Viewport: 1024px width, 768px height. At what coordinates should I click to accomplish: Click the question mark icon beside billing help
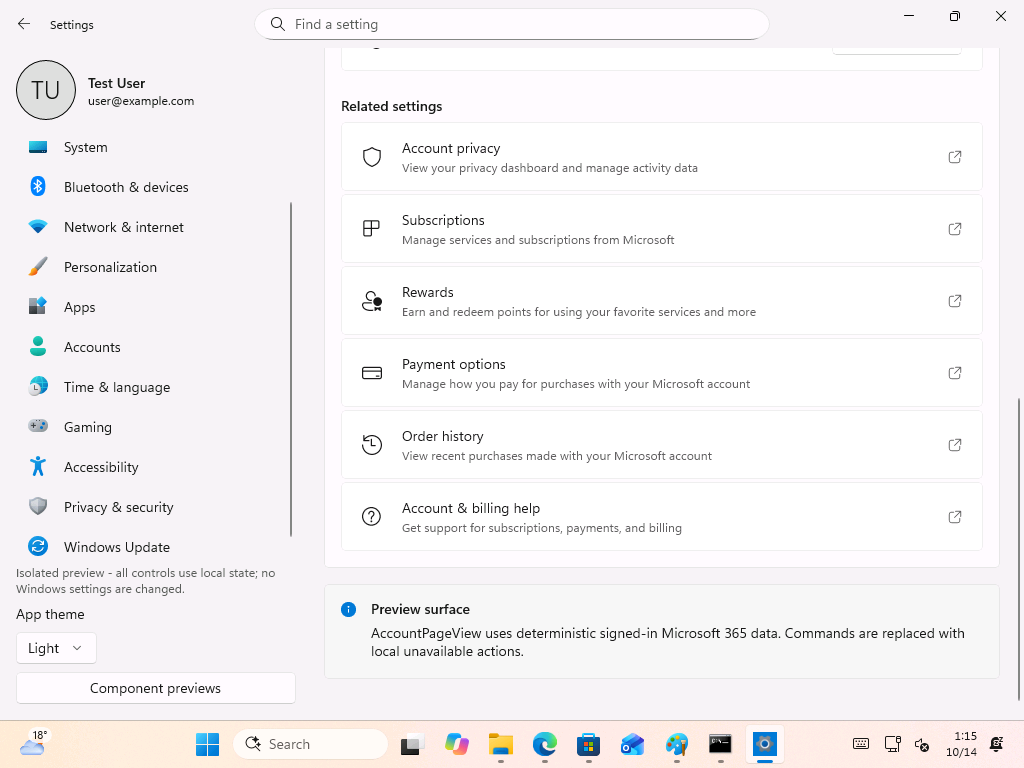[372, 517]
